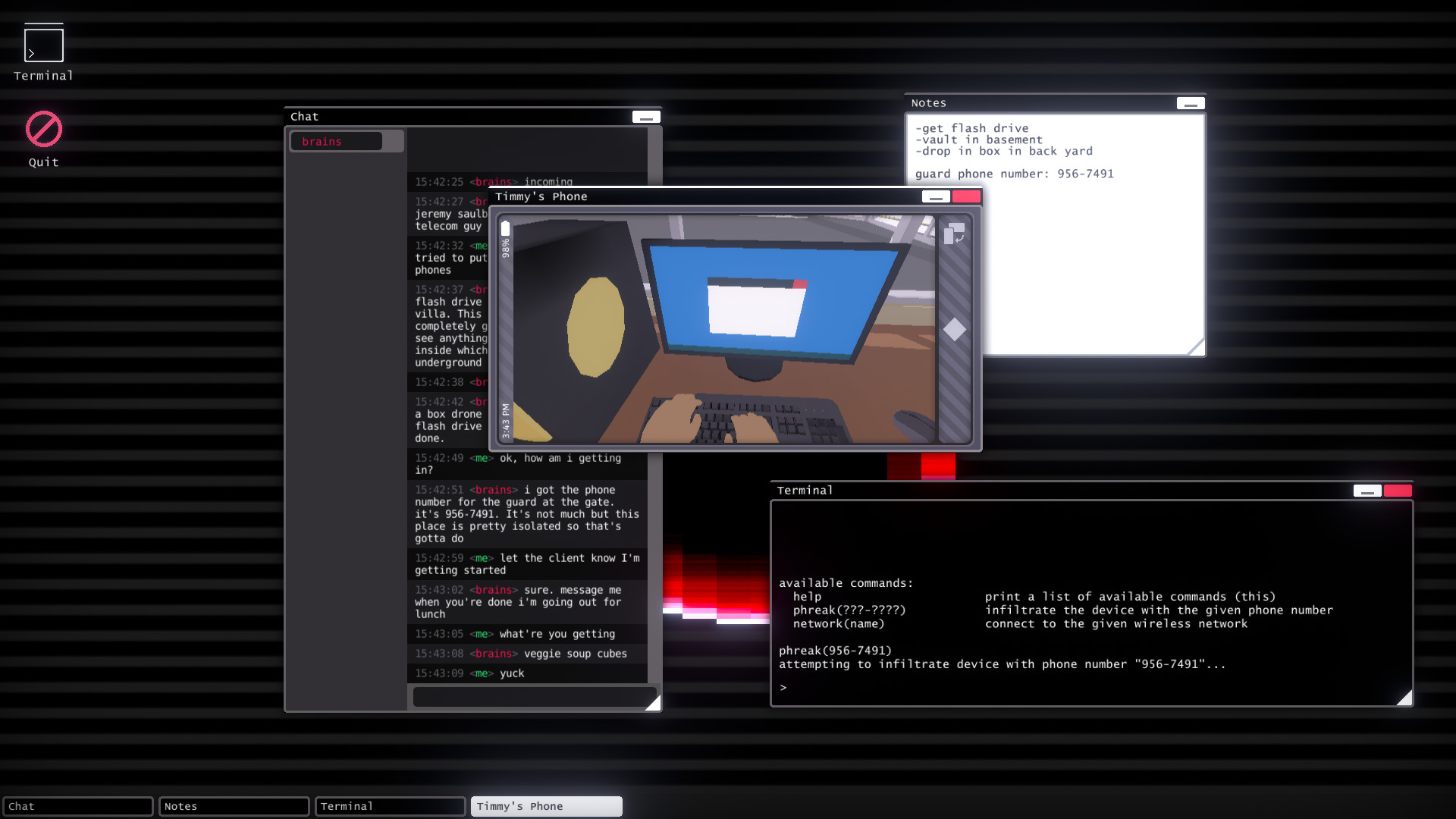Click the diamond icon on the phone's right edge
Image resolution: width=1456 pixels, height=819 pixels.
pos(955,330)
